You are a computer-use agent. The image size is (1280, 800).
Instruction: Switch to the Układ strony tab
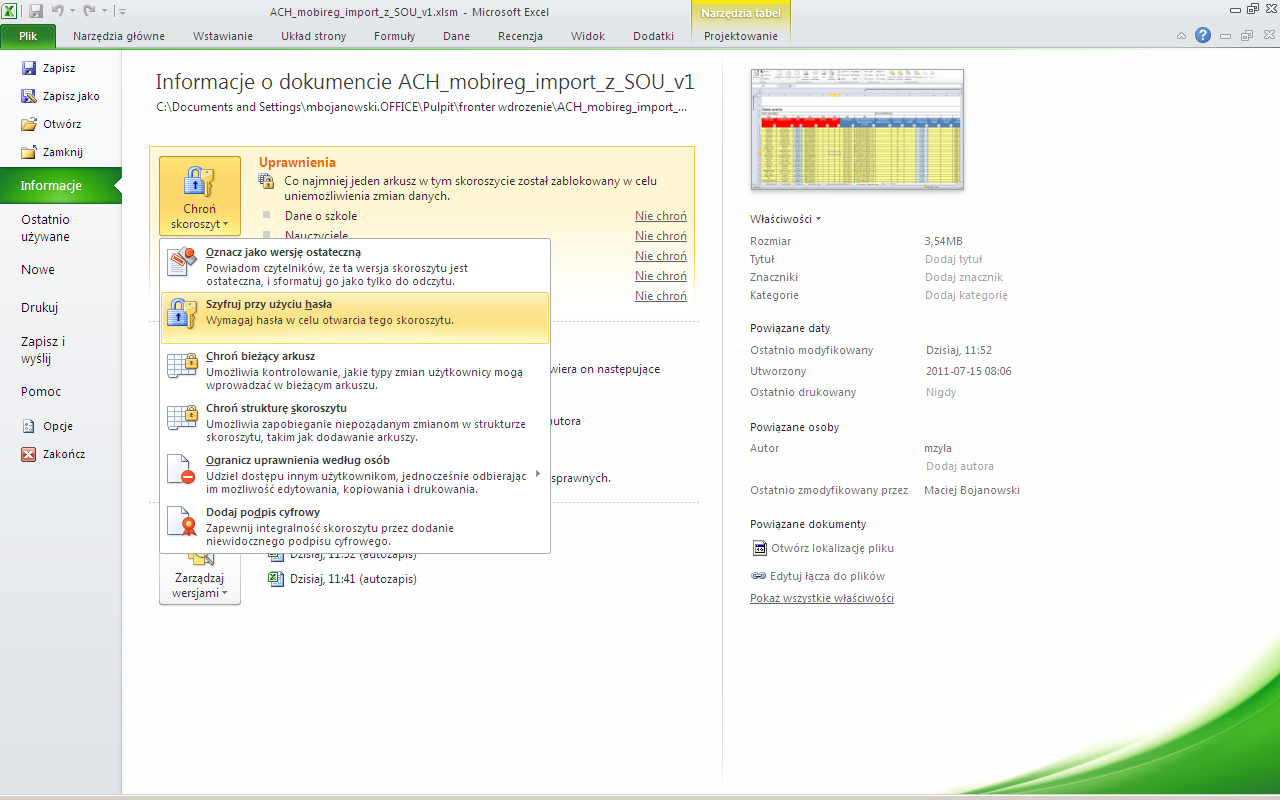click(x=313, y=36)
